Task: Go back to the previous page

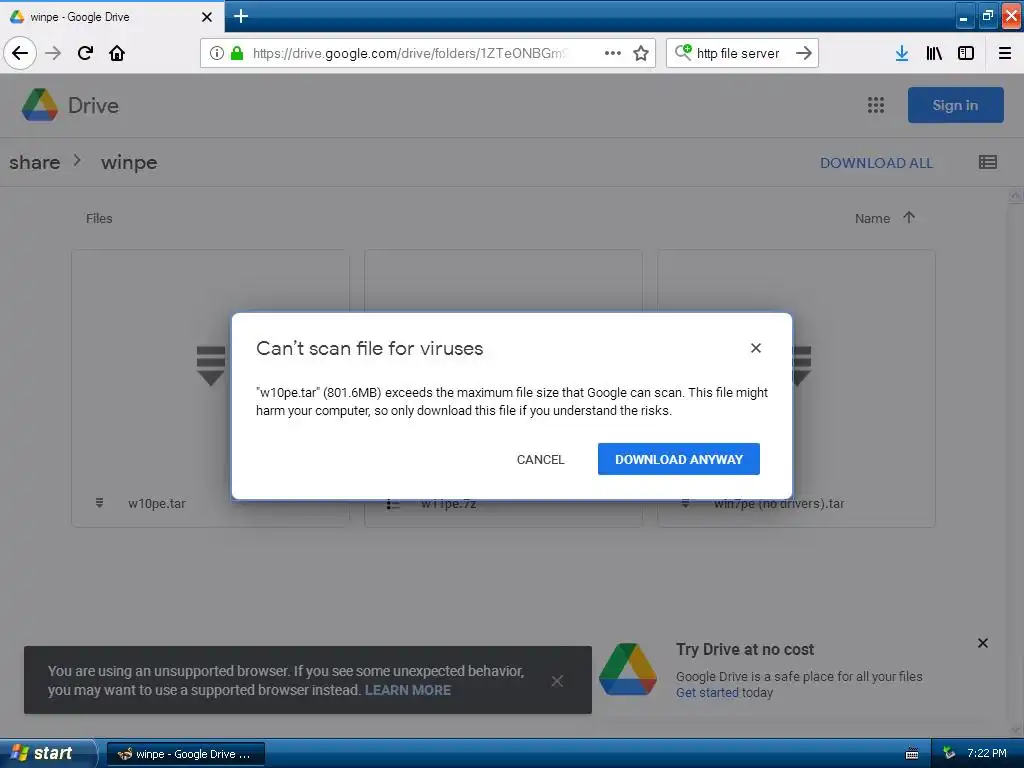Action: tap(20, 53)
